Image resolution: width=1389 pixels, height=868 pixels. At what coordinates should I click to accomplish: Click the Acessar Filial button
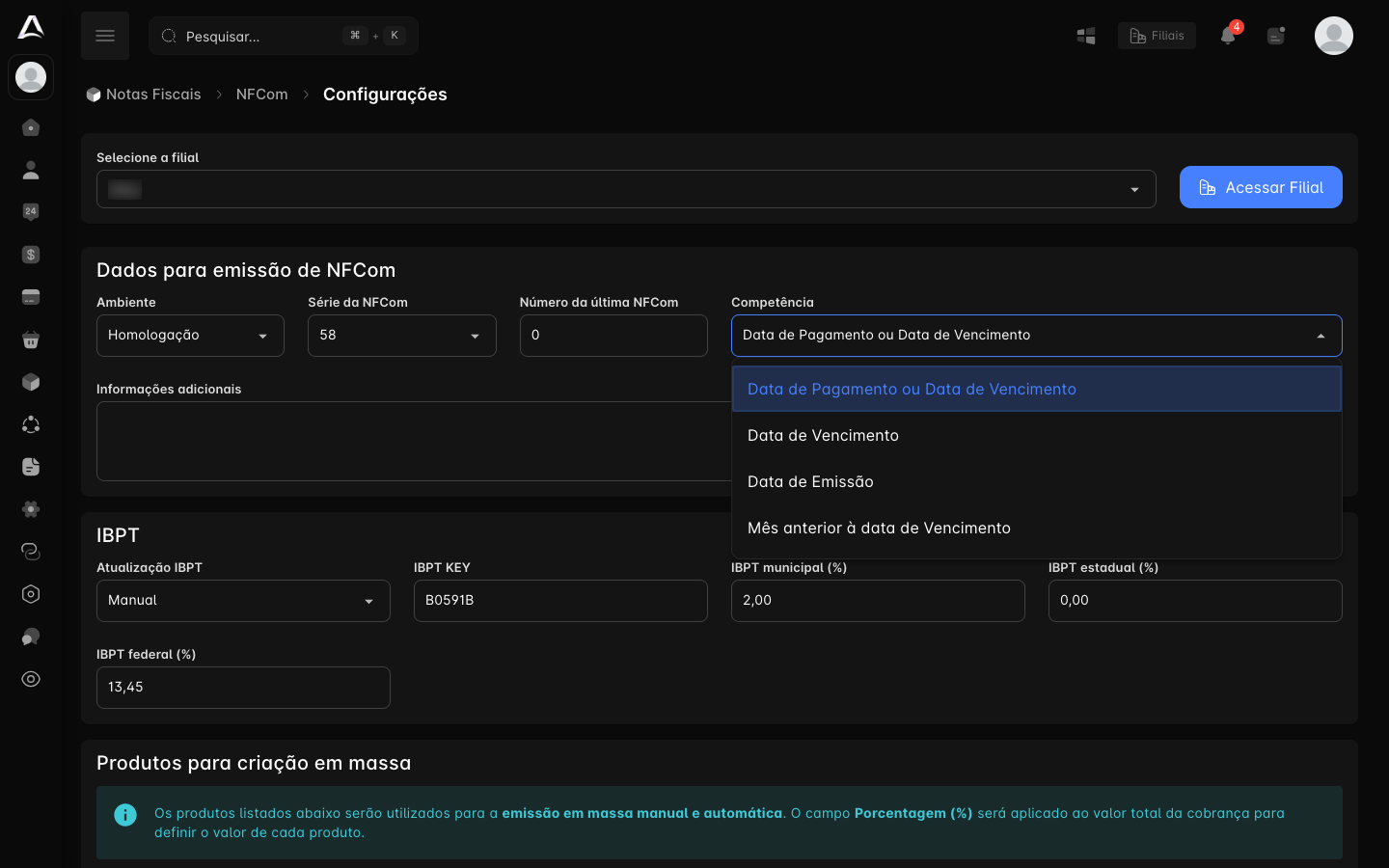(x=1261, y=187)
